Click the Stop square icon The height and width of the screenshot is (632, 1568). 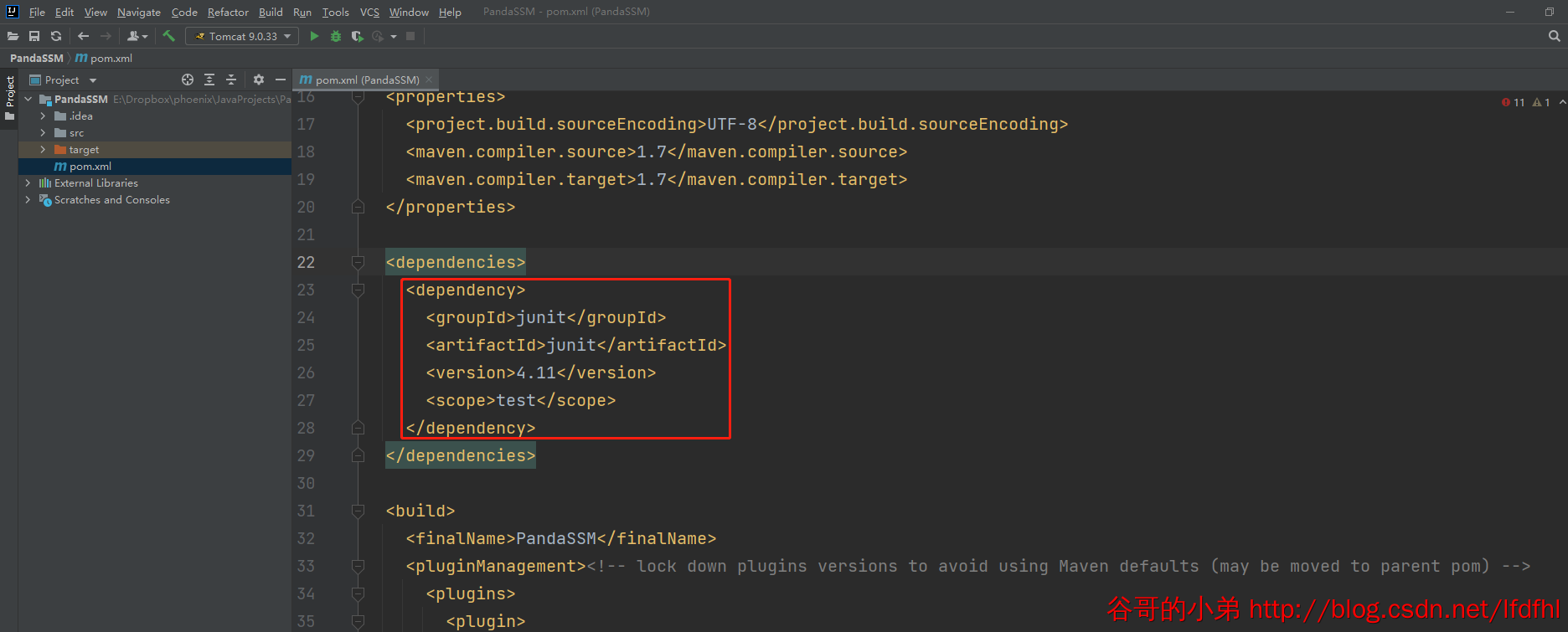point(410,36)
